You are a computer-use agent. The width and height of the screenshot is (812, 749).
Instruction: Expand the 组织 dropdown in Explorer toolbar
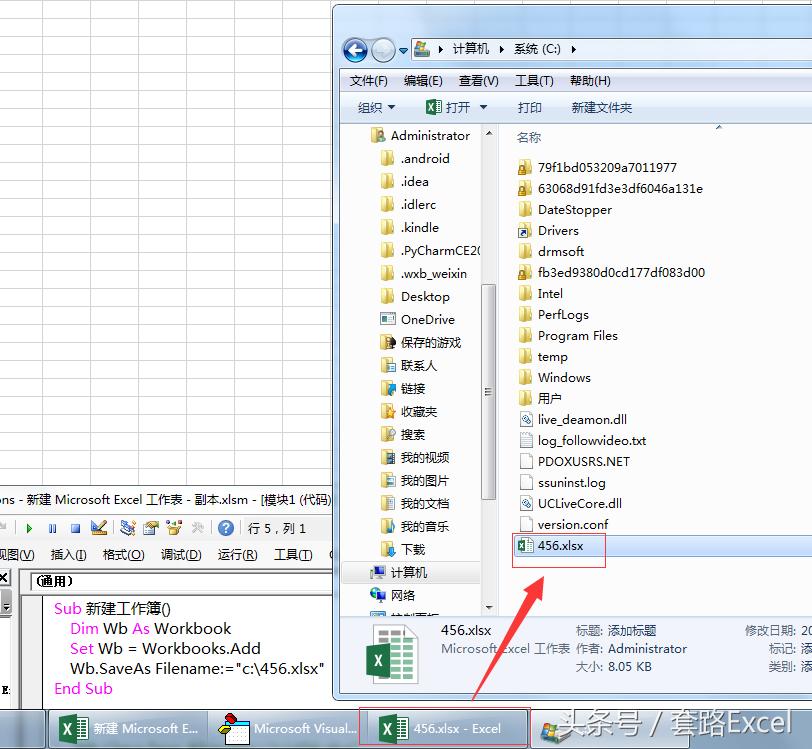coord(376,108)
